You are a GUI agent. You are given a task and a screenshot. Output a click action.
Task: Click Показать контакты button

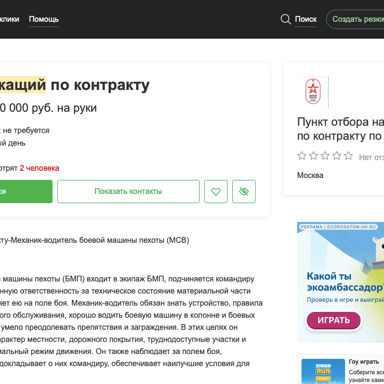128,191
